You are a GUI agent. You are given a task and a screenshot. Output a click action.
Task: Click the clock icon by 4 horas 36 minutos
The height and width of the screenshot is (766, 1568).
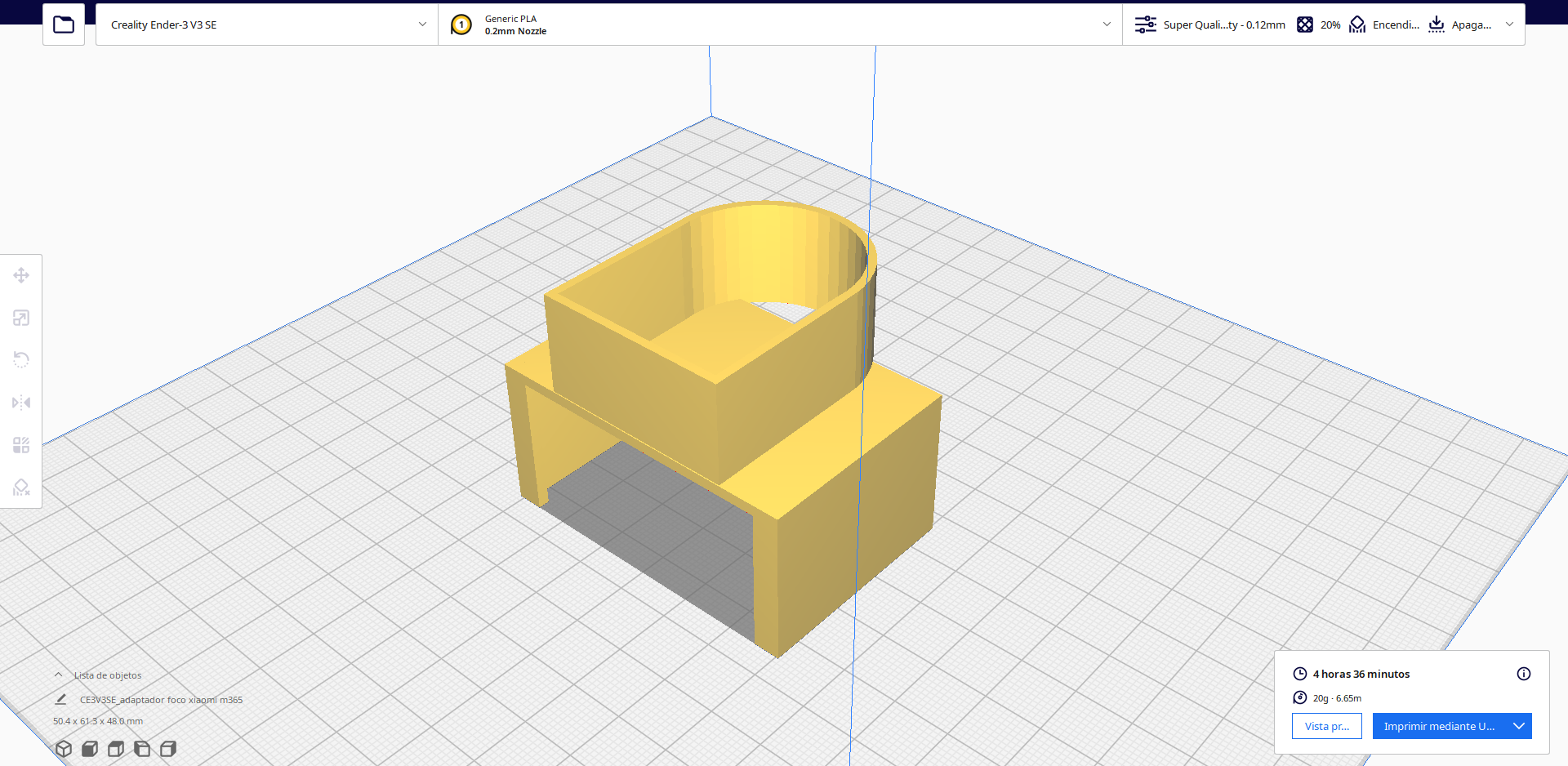click(1300, 674)
